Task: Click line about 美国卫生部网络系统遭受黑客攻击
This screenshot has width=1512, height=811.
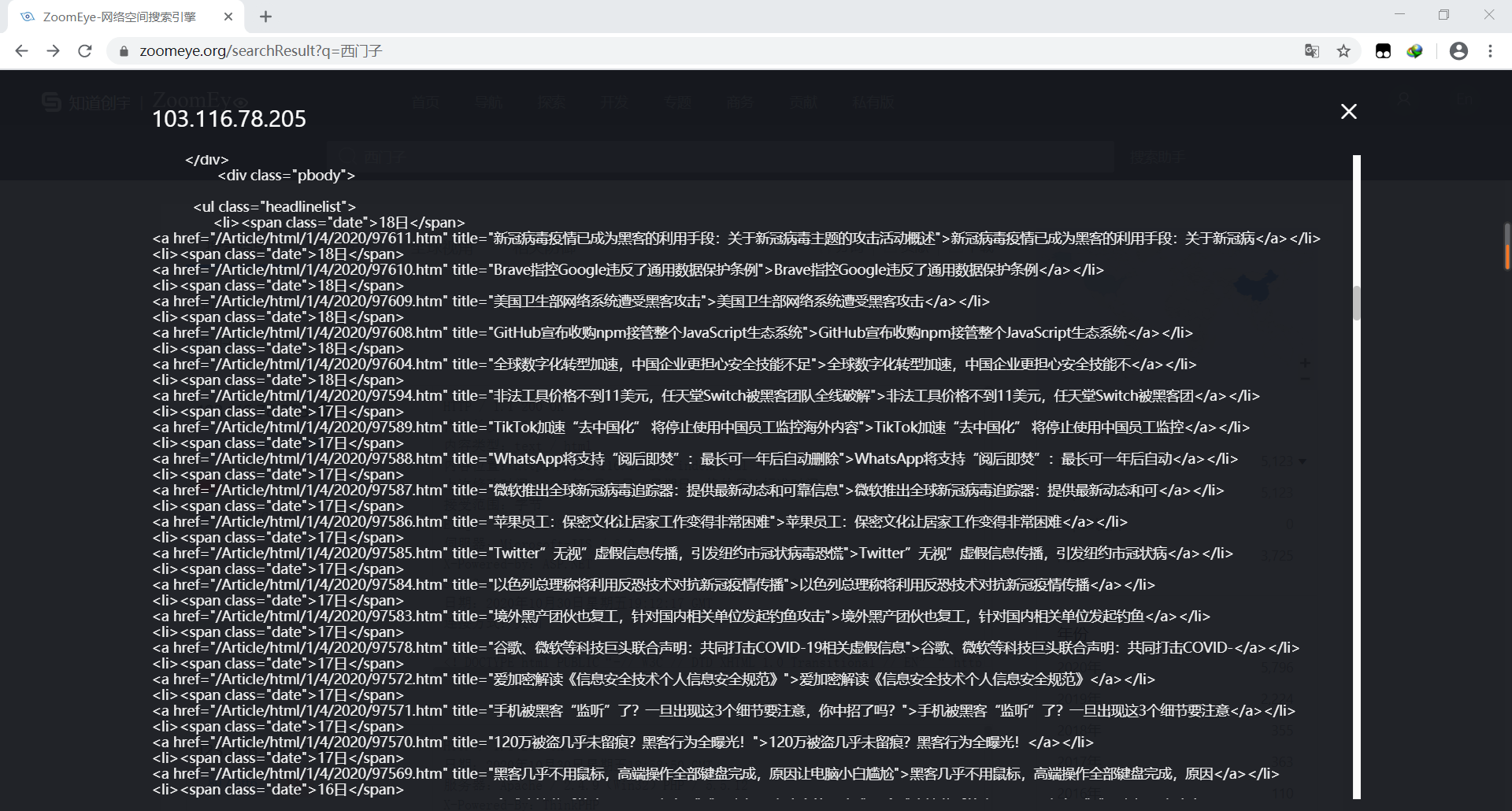Action: pyautogui.click(x=571, y=301)
